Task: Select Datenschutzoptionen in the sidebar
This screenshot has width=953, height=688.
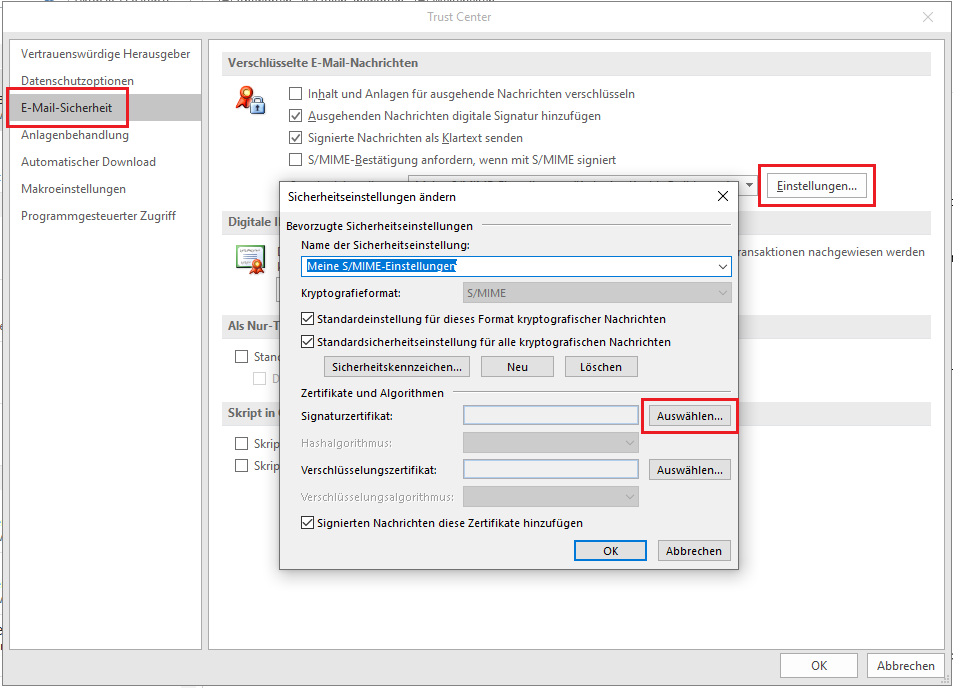Action: coord(77,81)
